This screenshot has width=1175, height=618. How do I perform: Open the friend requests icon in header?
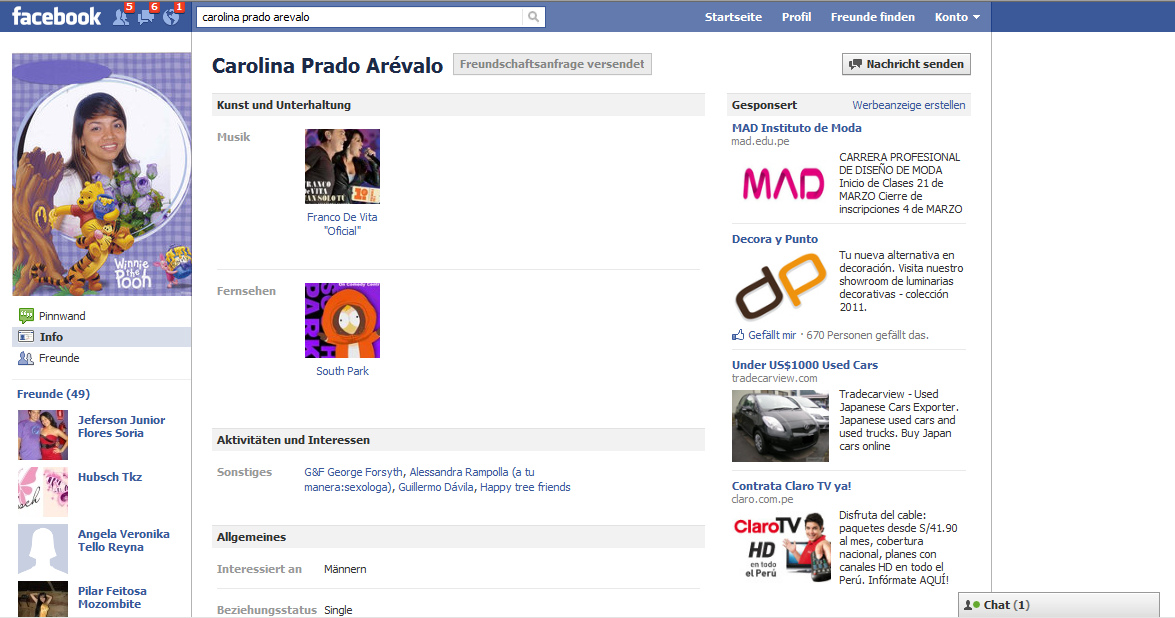[x=121, y=17]
